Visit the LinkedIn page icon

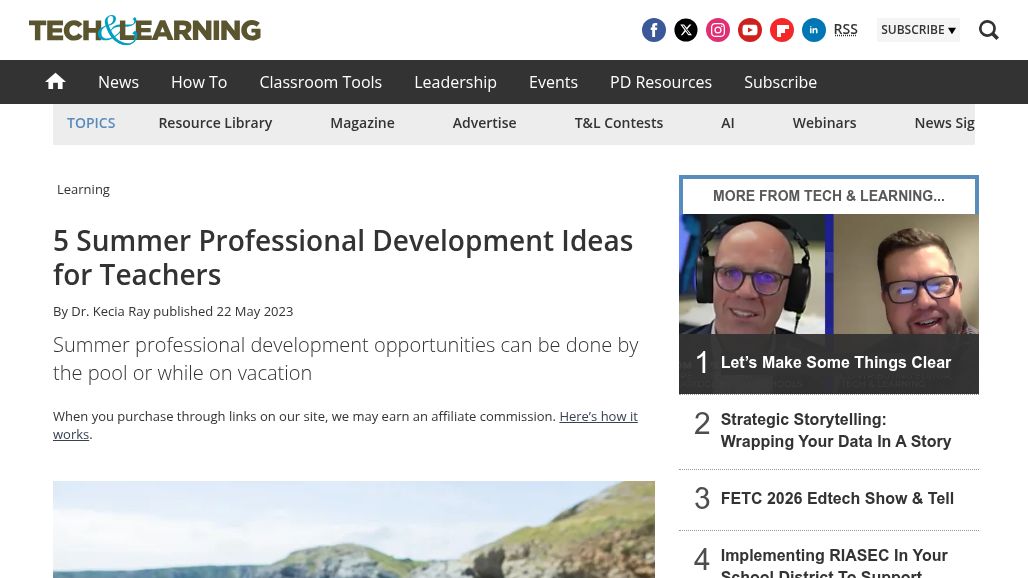[x=814, y=30]
